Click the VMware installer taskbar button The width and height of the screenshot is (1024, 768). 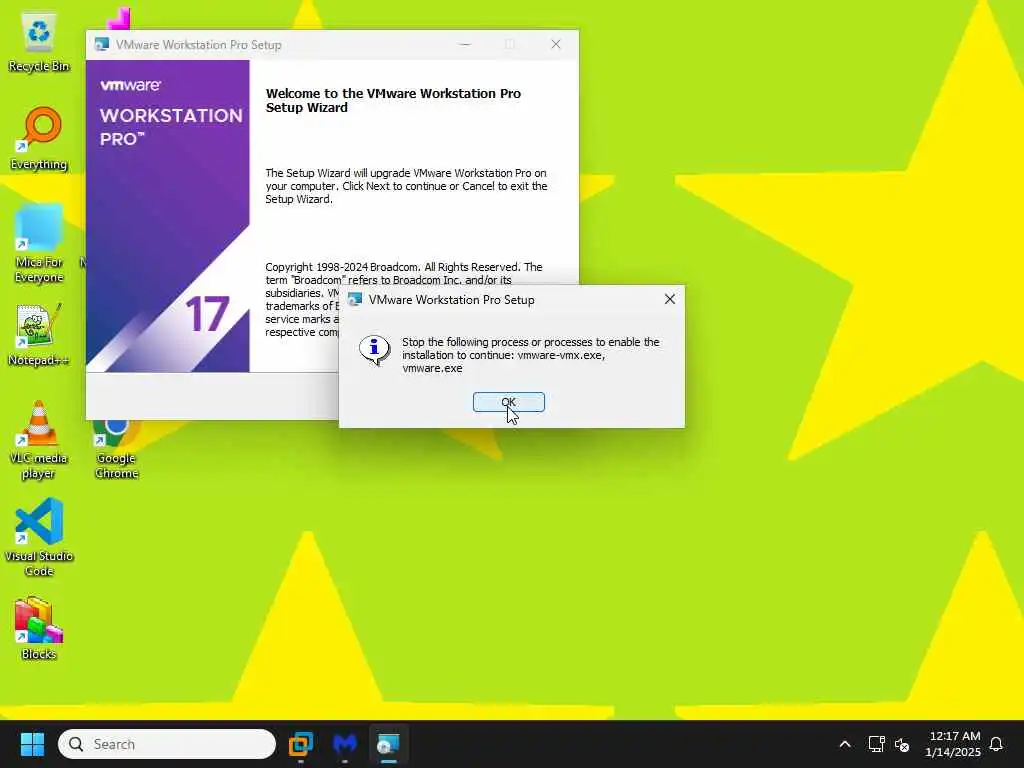(389, 744)
